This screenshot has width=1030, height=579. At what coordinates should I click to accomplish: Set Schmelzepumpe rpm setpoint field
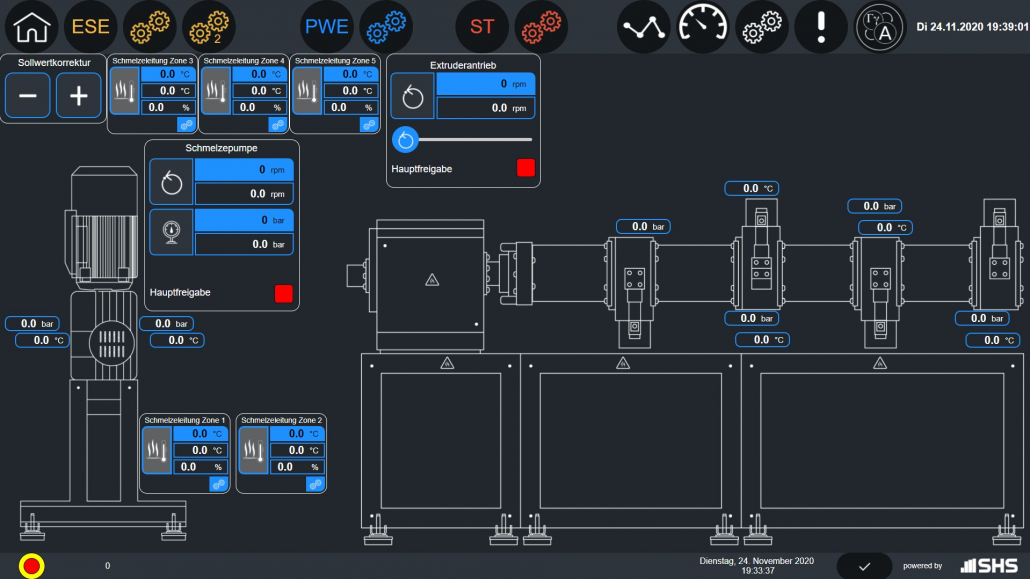click(x=244, y=170)
